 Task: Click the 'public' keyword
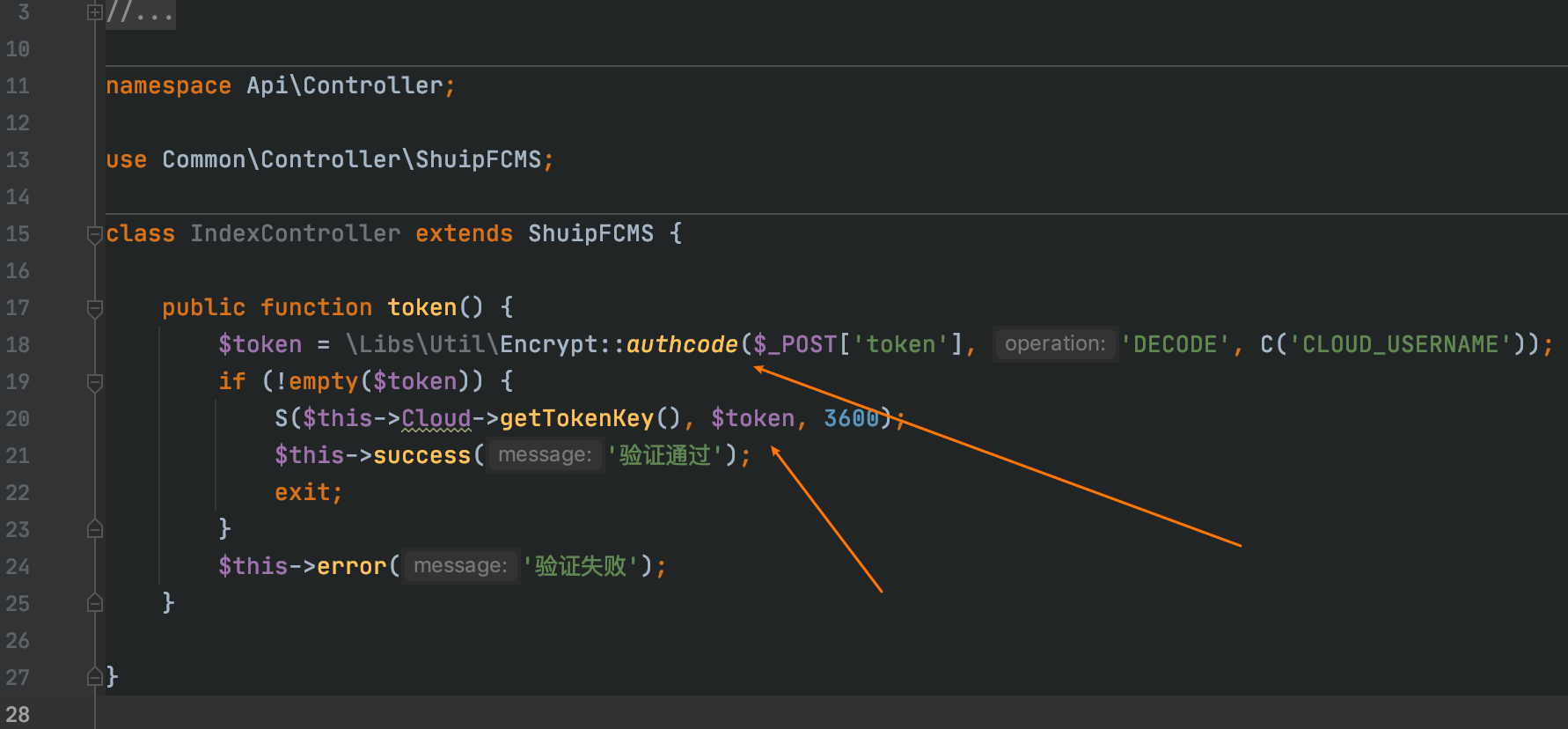203,308
